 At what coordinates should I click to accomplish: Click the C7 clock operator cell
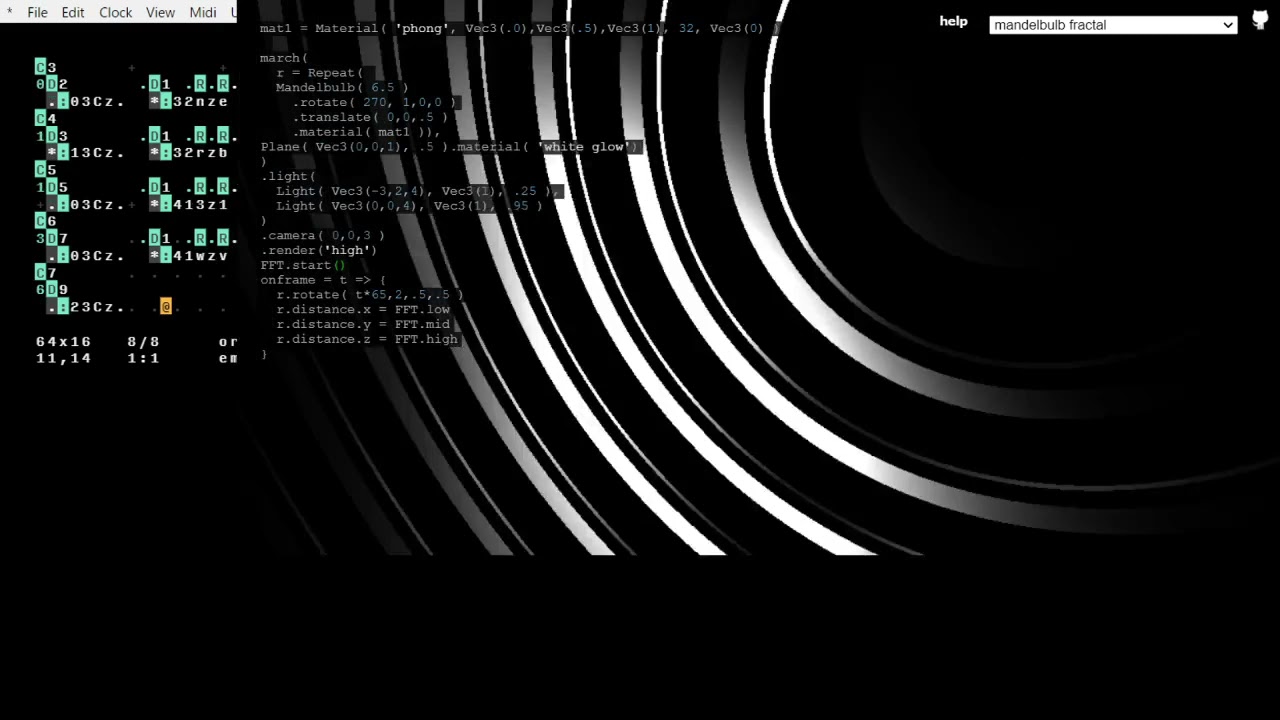coord(46,272)
